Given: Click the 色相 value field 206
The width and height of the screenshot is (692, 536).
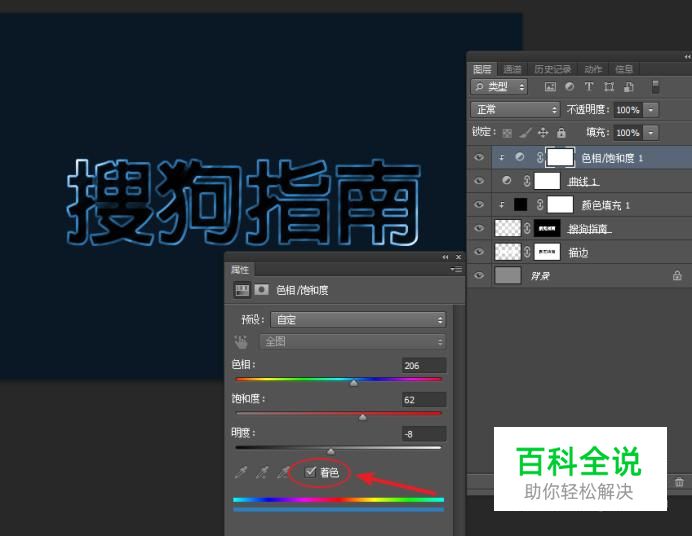Looking at the screenshot, I should (x=424, y=365).
